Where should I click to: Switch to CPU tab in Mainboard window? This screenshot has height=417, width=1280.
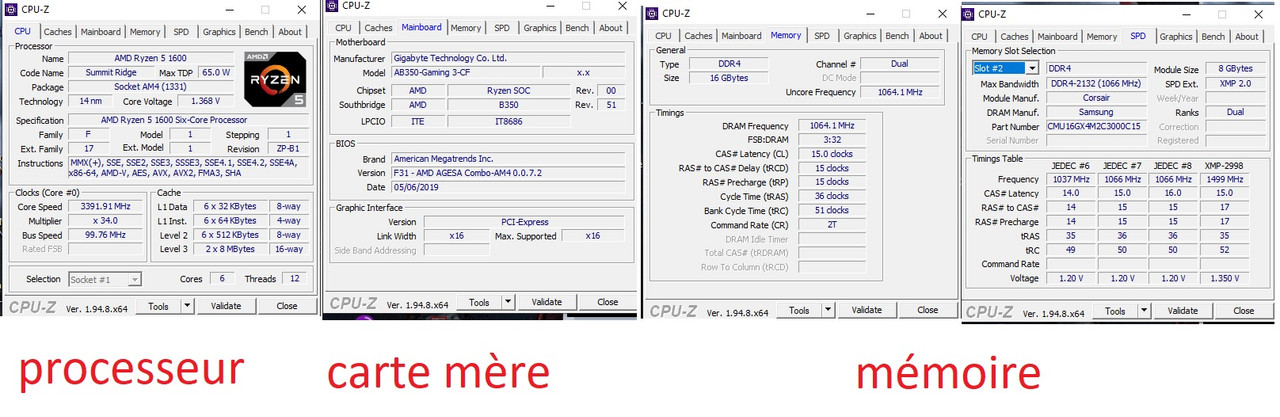coord(343,28)
